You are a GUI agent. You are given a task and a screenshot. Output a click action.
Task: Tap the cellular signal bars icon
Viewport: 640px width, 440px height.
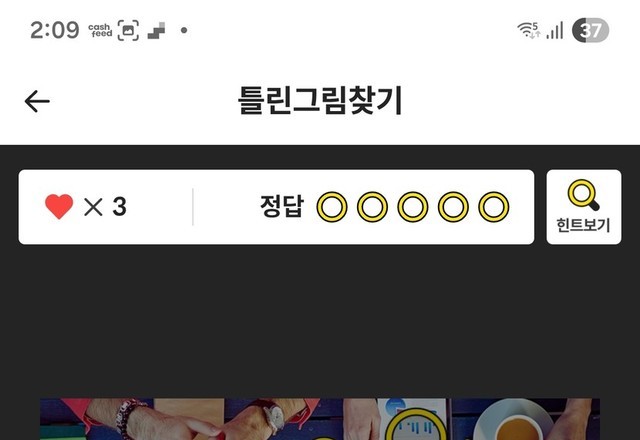click(555, 30)
